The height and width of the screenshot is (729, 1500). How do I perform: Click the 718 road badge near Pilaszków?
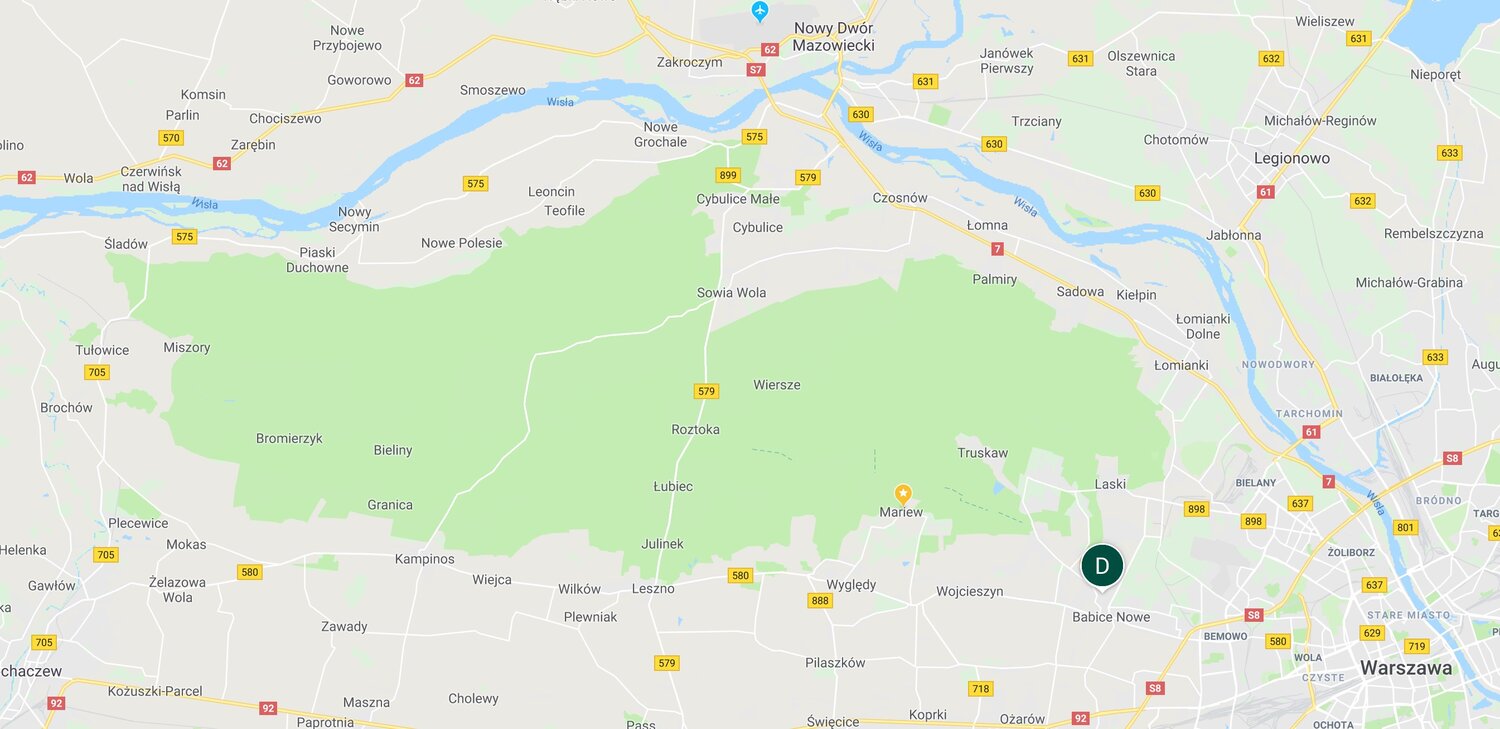click(981, 688)
